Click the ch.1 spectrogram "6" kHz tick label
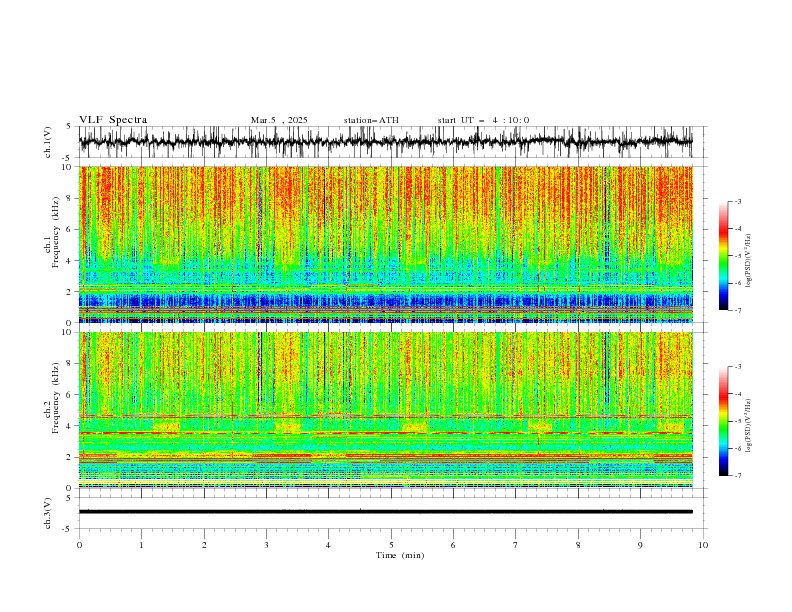This screenshot has height=612, width=792. tap(69, 230)
